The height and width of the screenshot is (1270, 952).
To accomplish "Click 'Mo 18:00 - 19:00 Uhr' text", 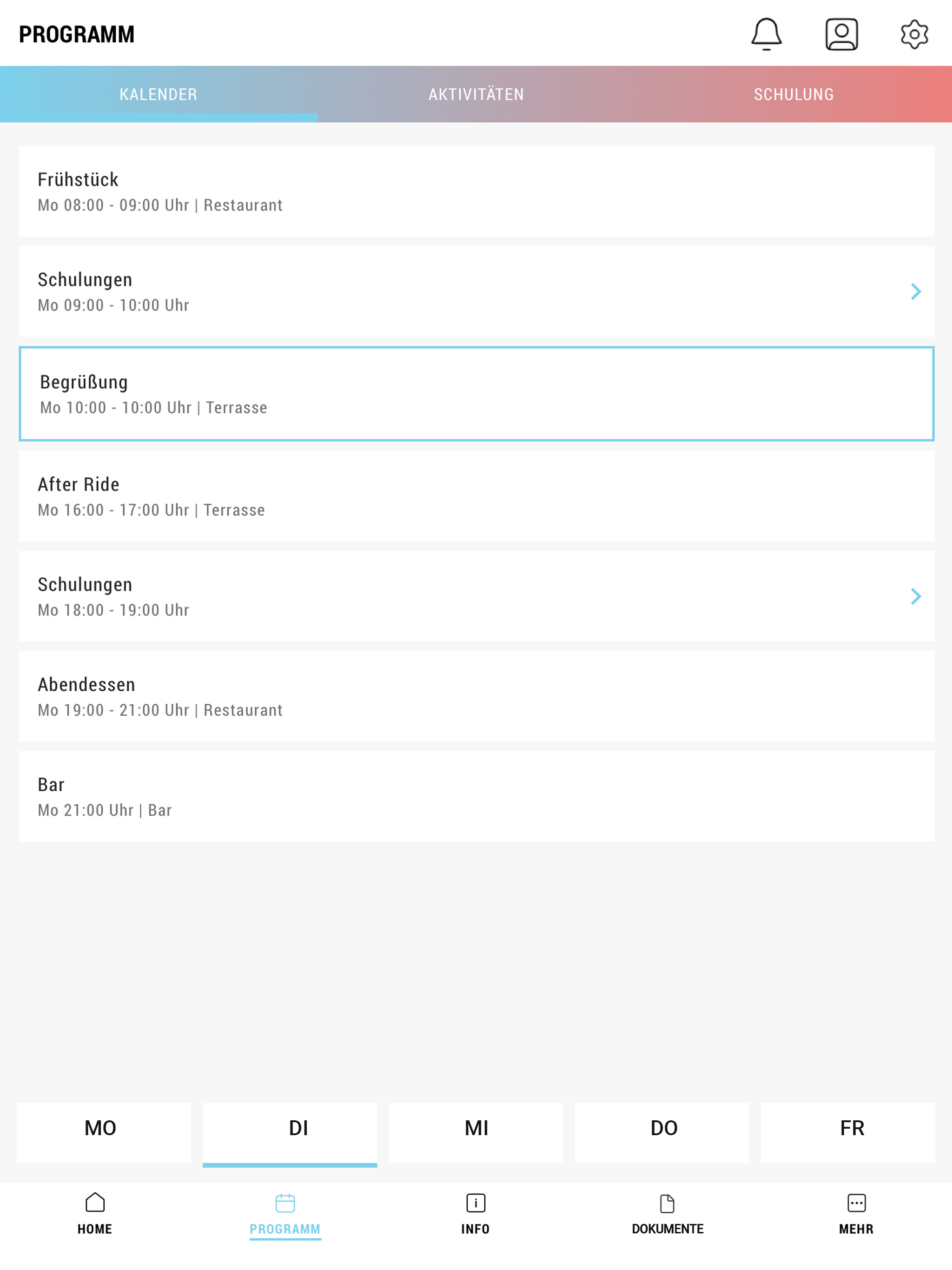I will 114,610.
